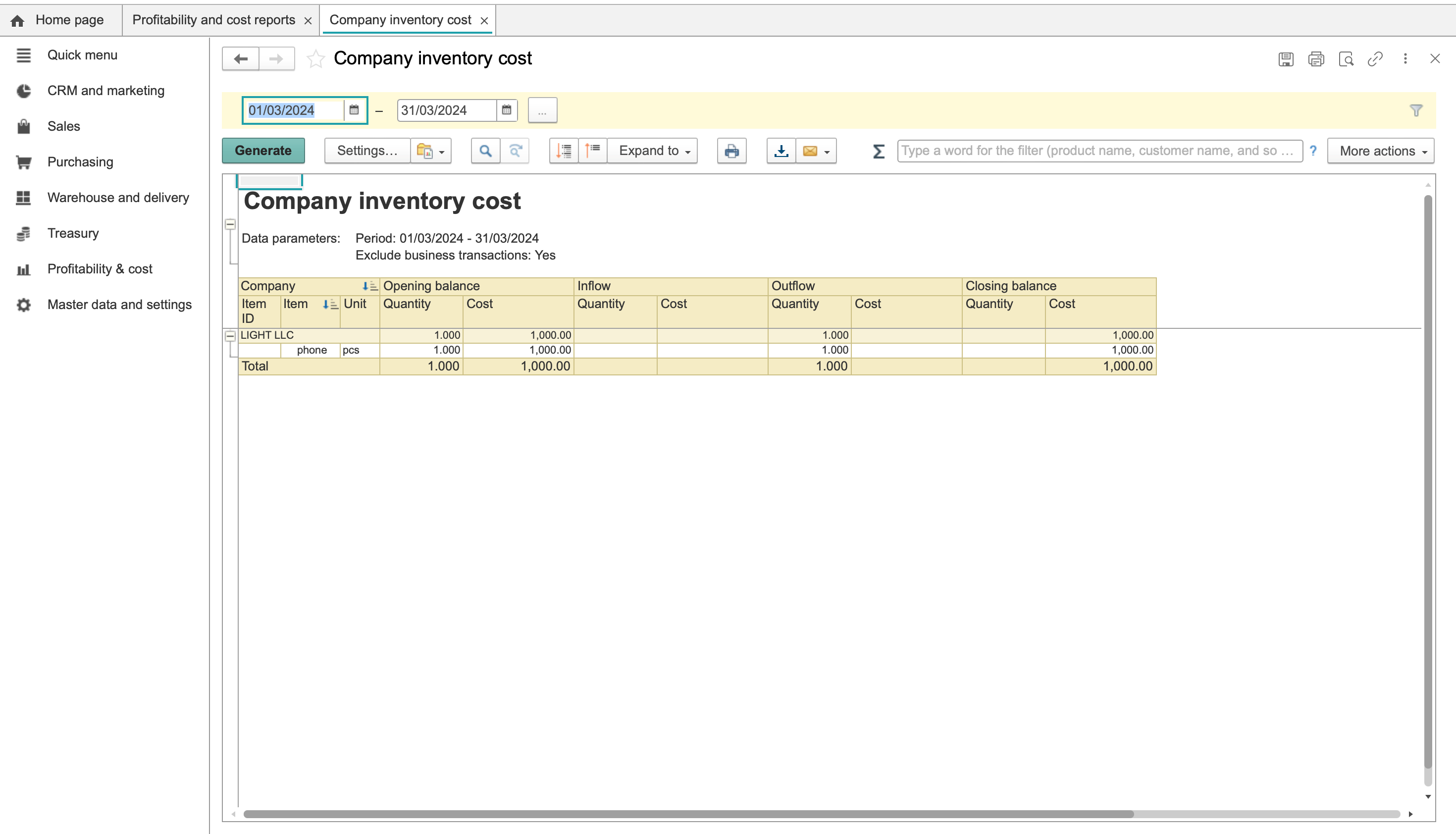1456x834 pixels.
Task: Click the start date field 01/03/2024
Action: click(294, 110)
